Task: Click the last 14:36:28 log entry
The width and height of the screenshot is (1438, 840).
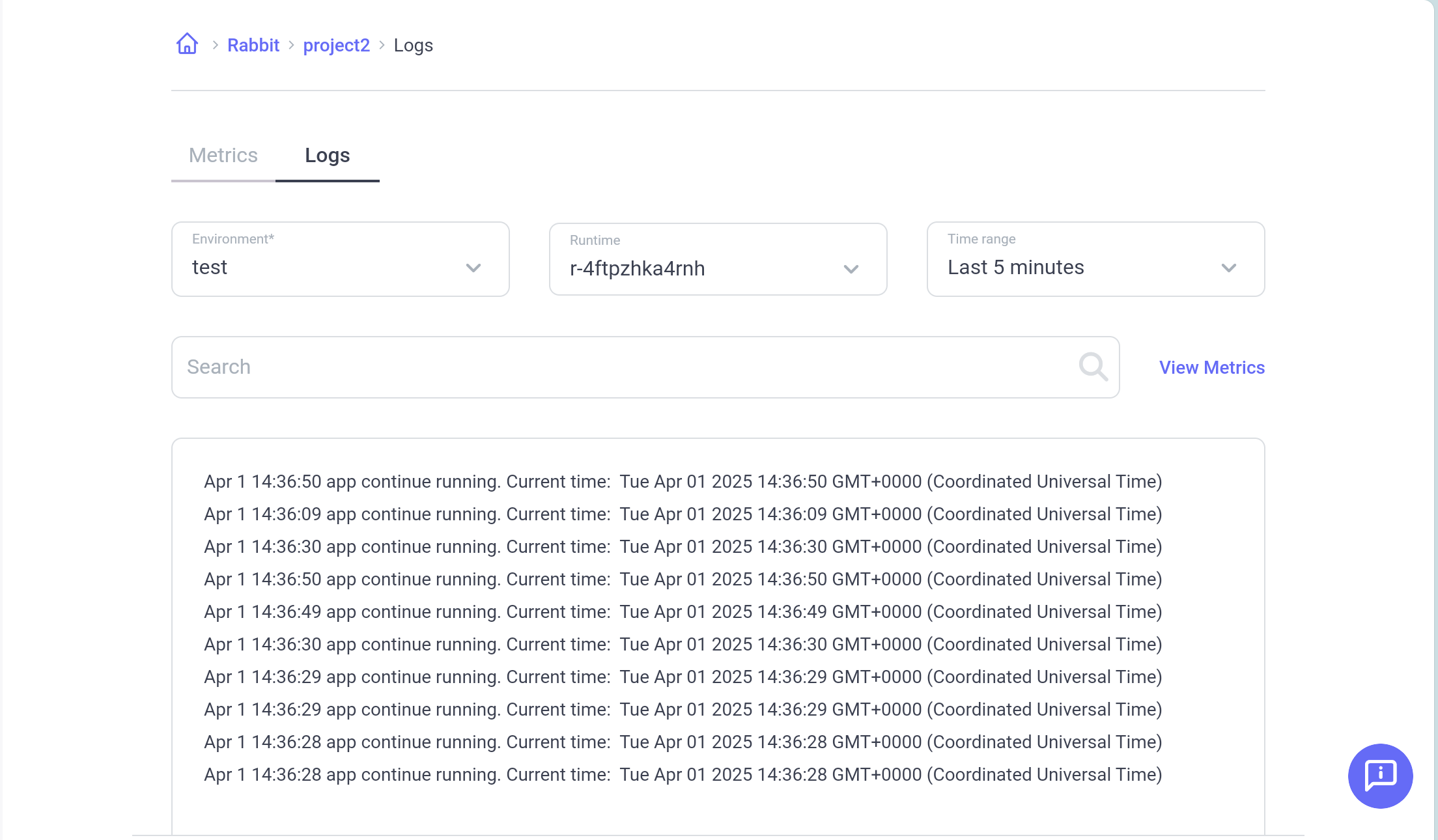Action: [683, 774]
